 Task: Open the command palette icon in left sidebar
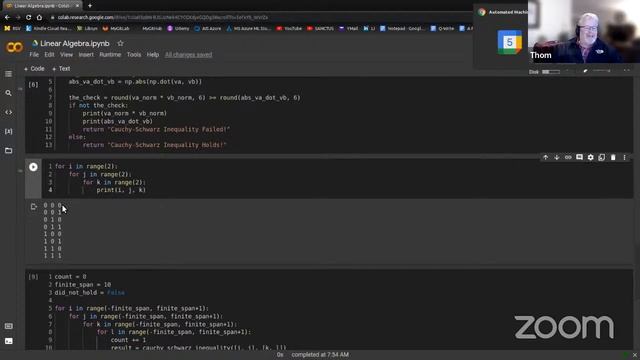point(9,326)
